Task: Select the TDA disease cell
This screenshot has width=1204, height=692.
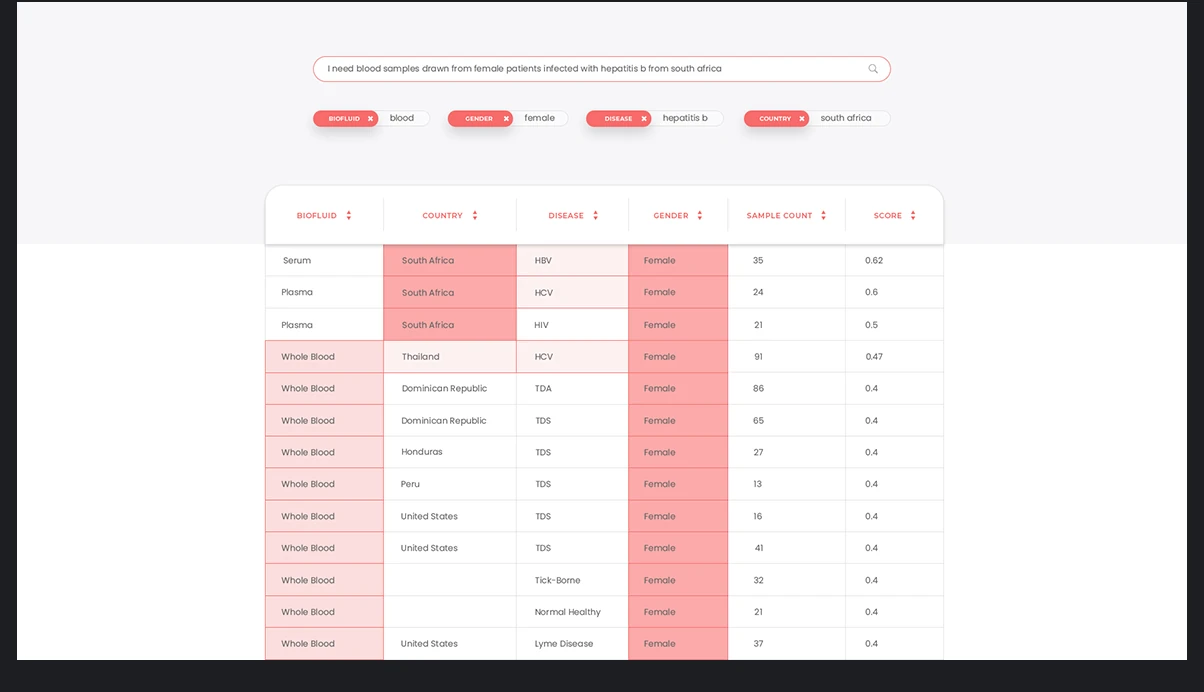Action: (572, 388)
